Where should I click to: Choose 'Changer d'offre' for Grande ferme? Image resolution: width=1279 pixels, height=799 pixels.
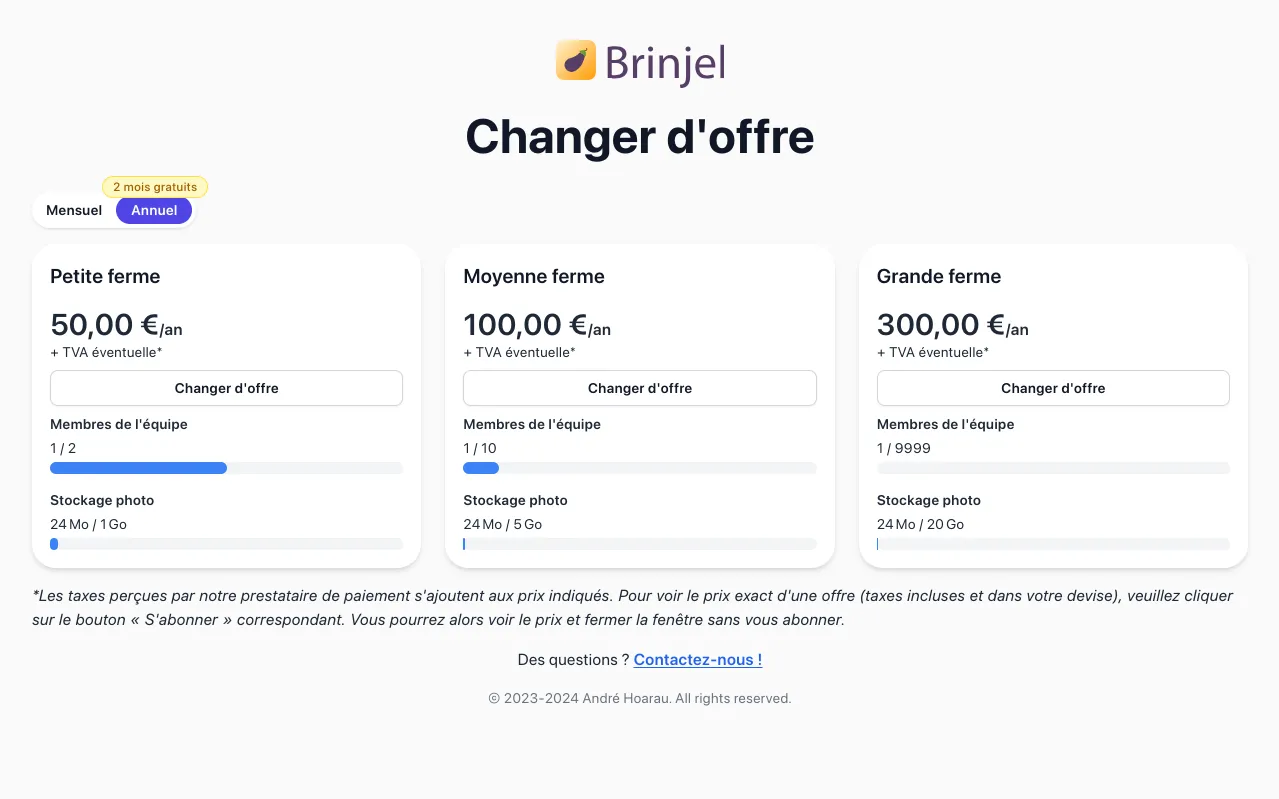tap(1052, 388)
